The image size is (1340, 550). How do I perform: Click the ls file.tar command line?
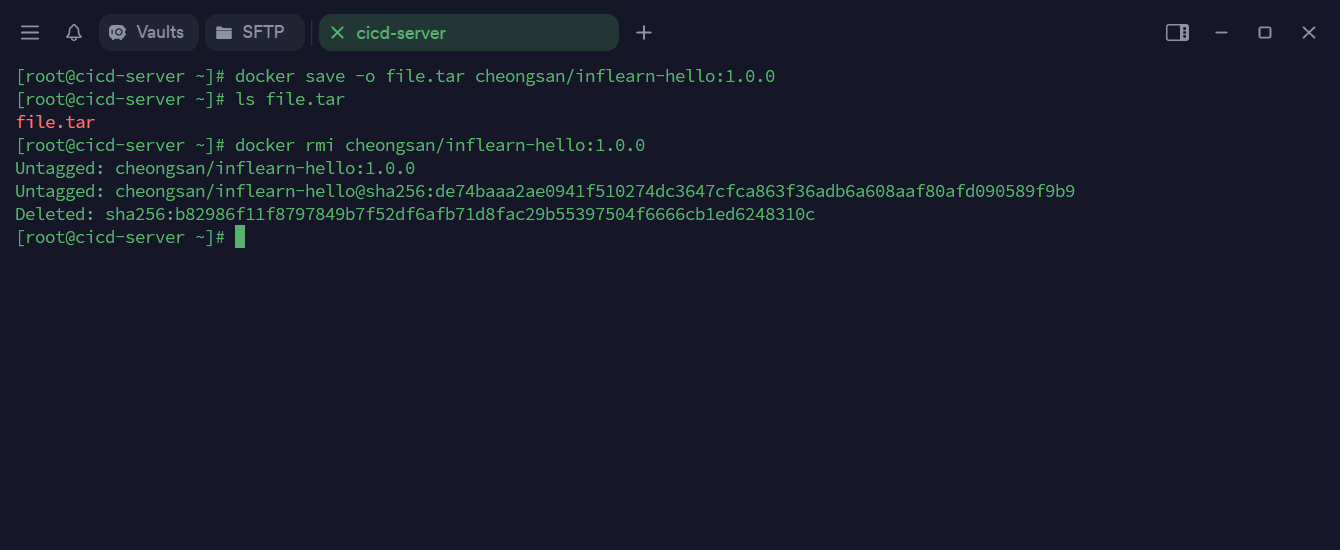290,99
